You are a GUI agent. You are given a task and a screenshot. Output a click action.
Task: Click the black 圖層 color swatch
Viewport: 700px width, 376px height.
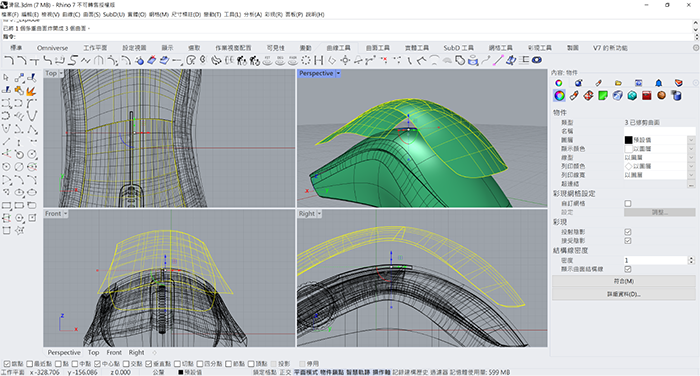pyautogui.click(x=629, y=140)
